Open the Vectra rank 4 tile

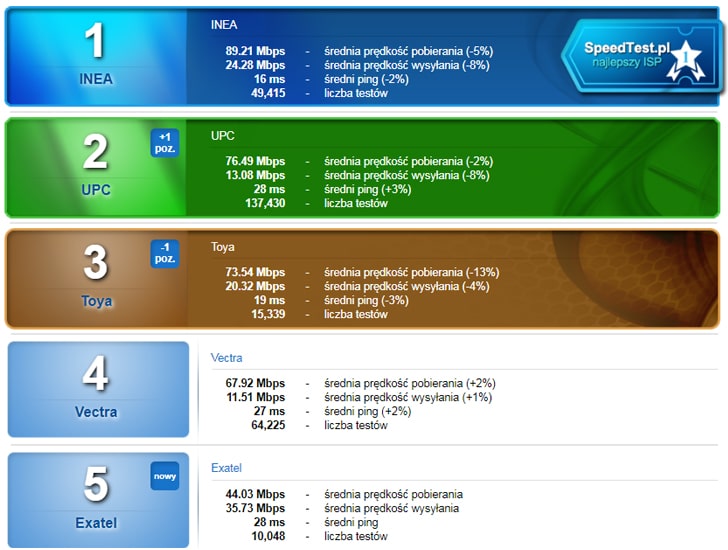(x=98, y=389)
